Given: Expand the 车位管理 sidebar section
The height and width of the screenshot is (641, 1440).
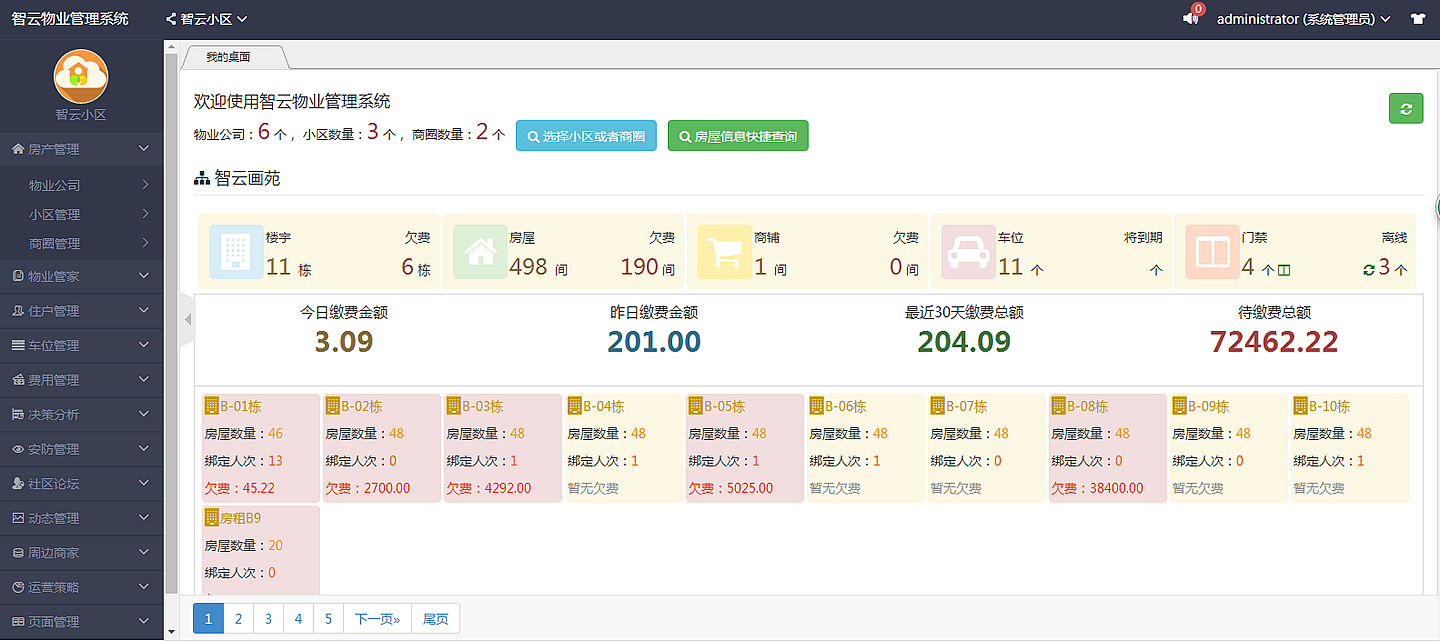Looking at the screenshot, I should 81,345.
